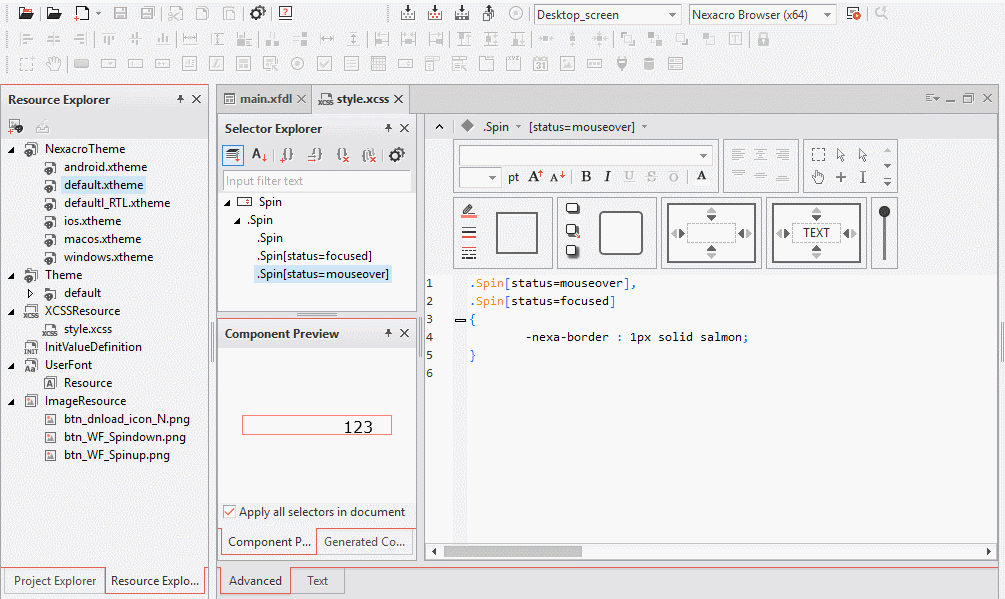Expand the default node under Theme

point(30,293)
